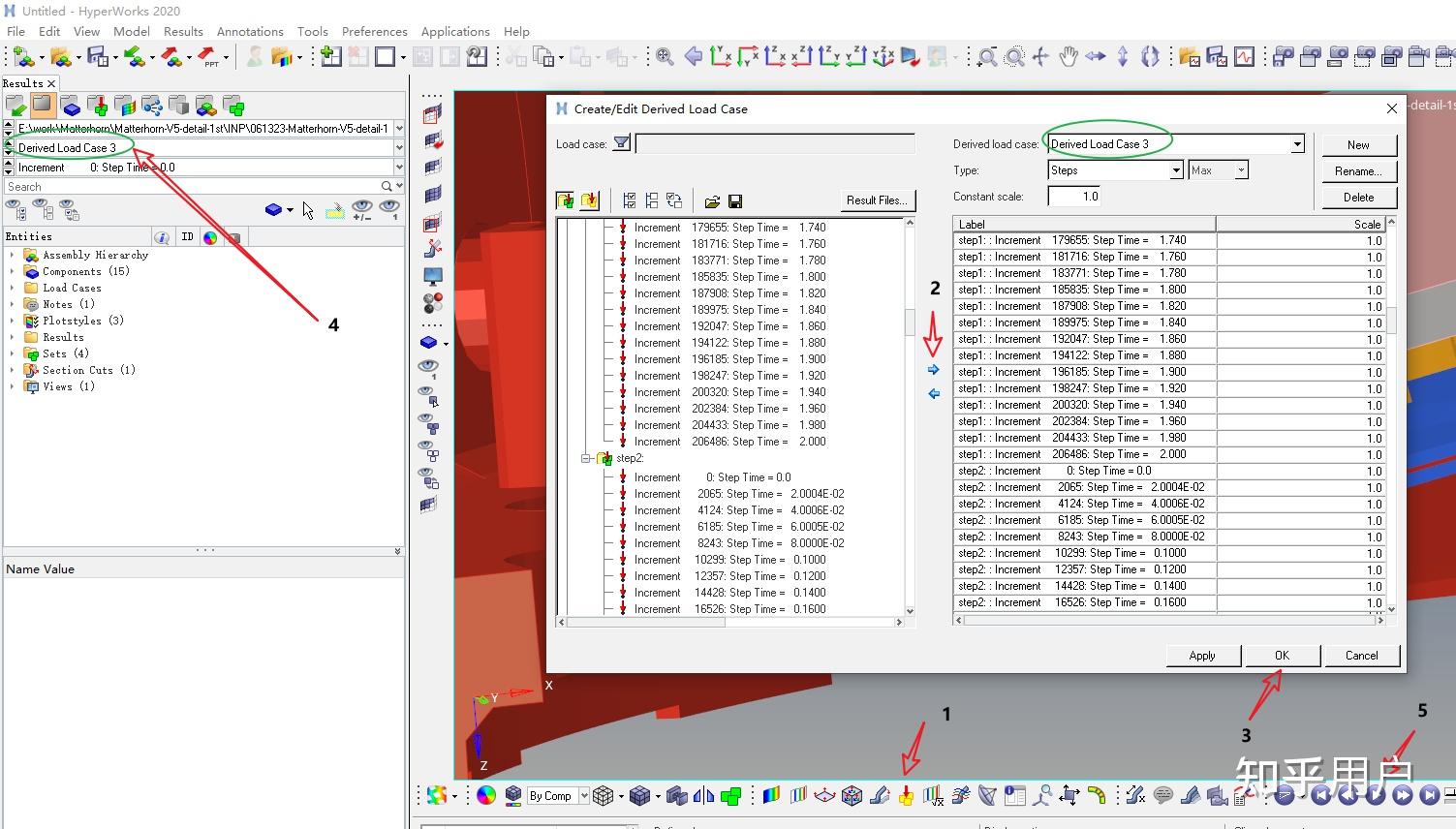Open the Type dropdown showing Steps
This screenshot has height=829, width=1456.
(1176, 170)
